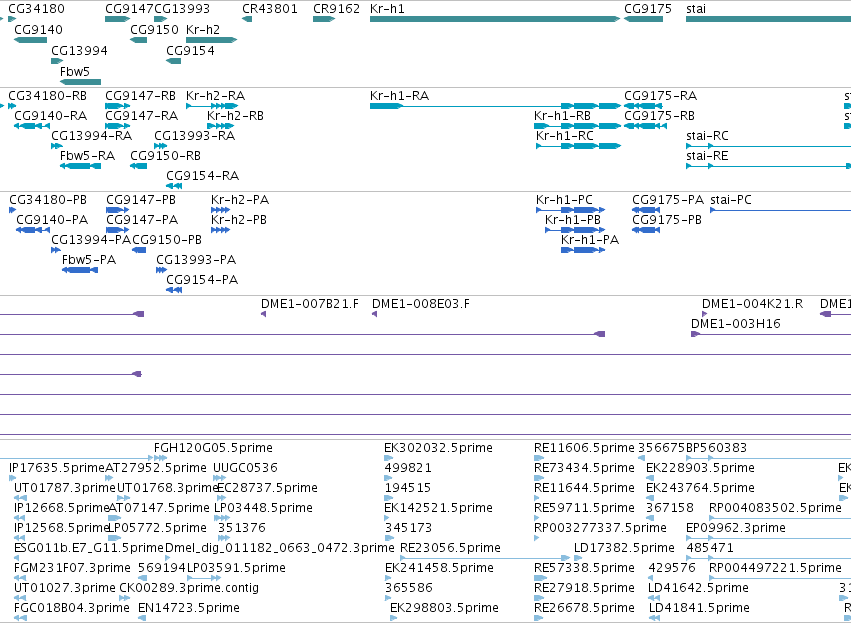Select the CG34180 gene label

(x=36, y=9)
